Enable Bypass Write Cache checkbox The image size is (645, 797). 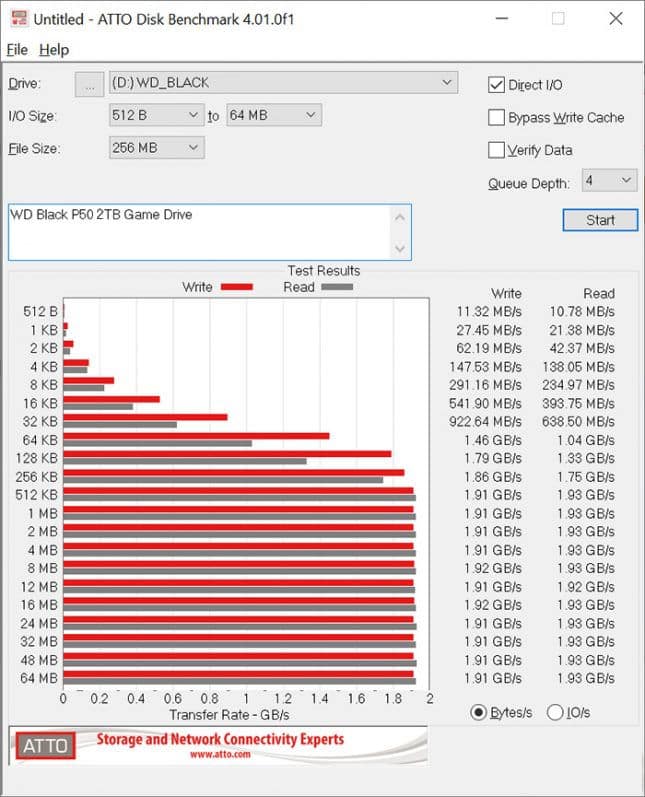point(496,117)
